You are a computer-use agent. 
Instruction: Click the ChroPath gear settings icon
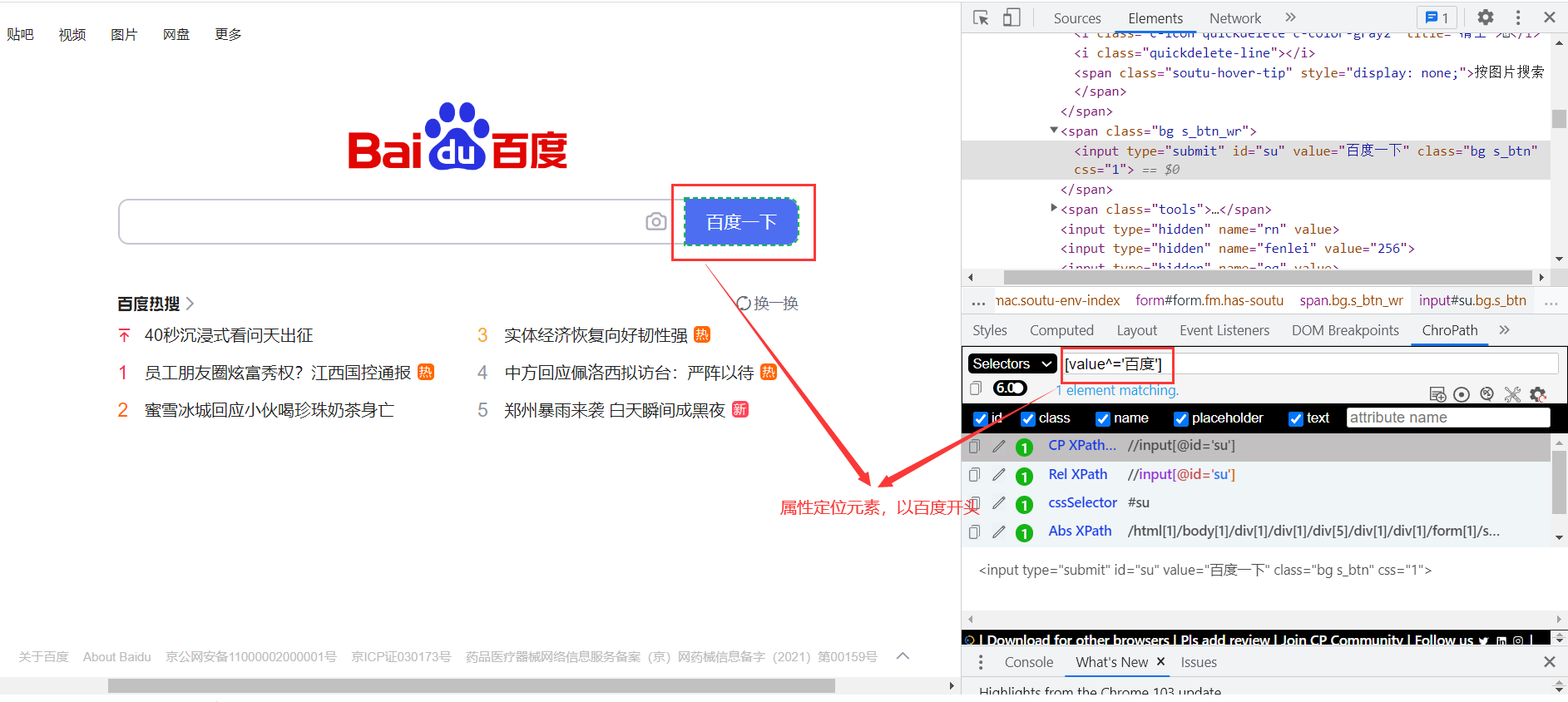(x=1538, y=394)
